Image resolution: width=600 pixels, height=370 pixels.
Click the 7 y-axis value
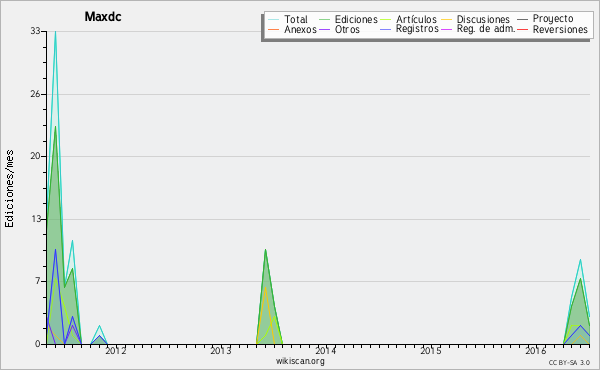click(38, 281)
